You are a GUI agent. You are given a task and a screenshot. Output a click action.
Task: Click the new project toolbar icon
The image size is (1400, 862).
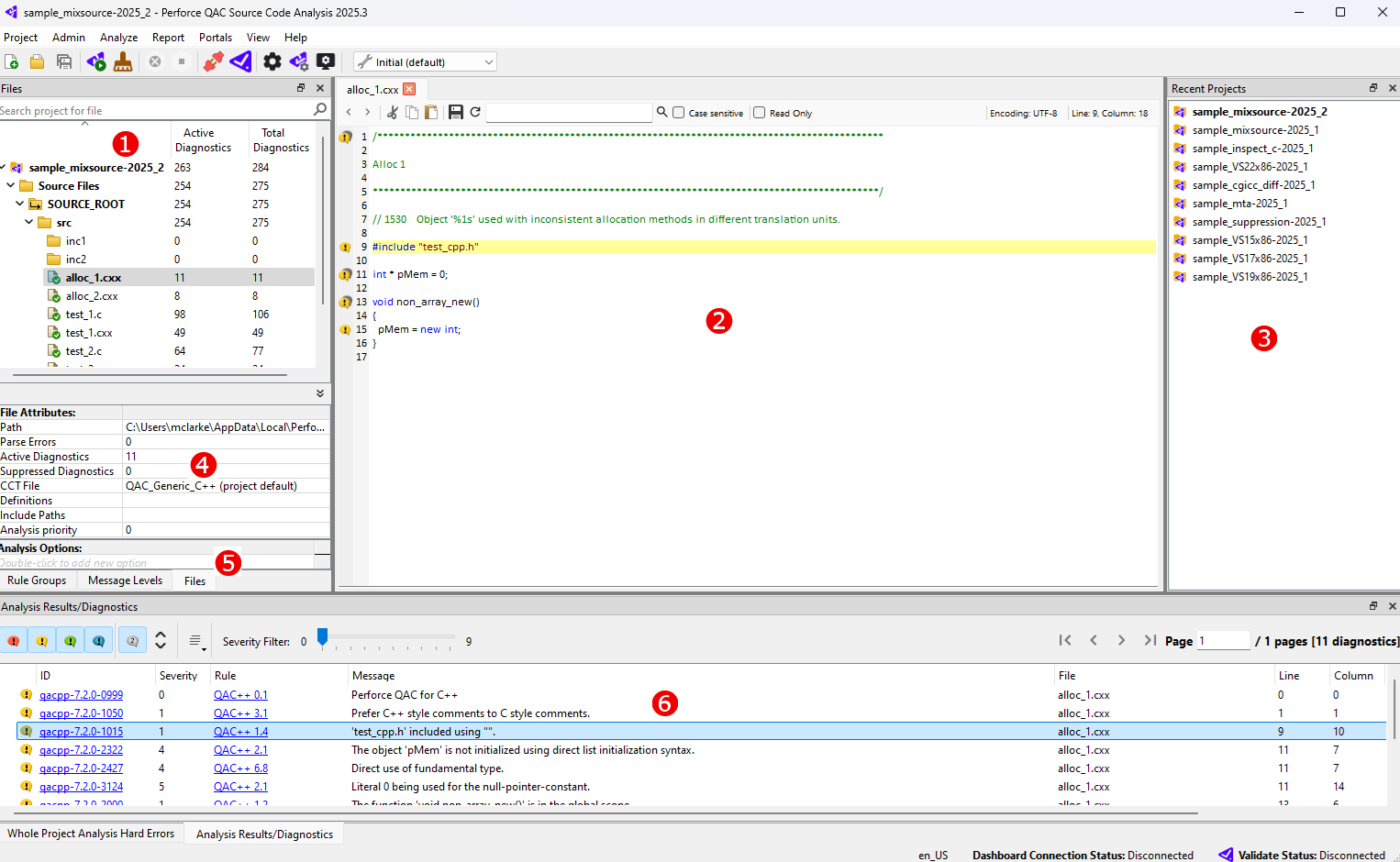pyautogui.click(x=11, y=61)
